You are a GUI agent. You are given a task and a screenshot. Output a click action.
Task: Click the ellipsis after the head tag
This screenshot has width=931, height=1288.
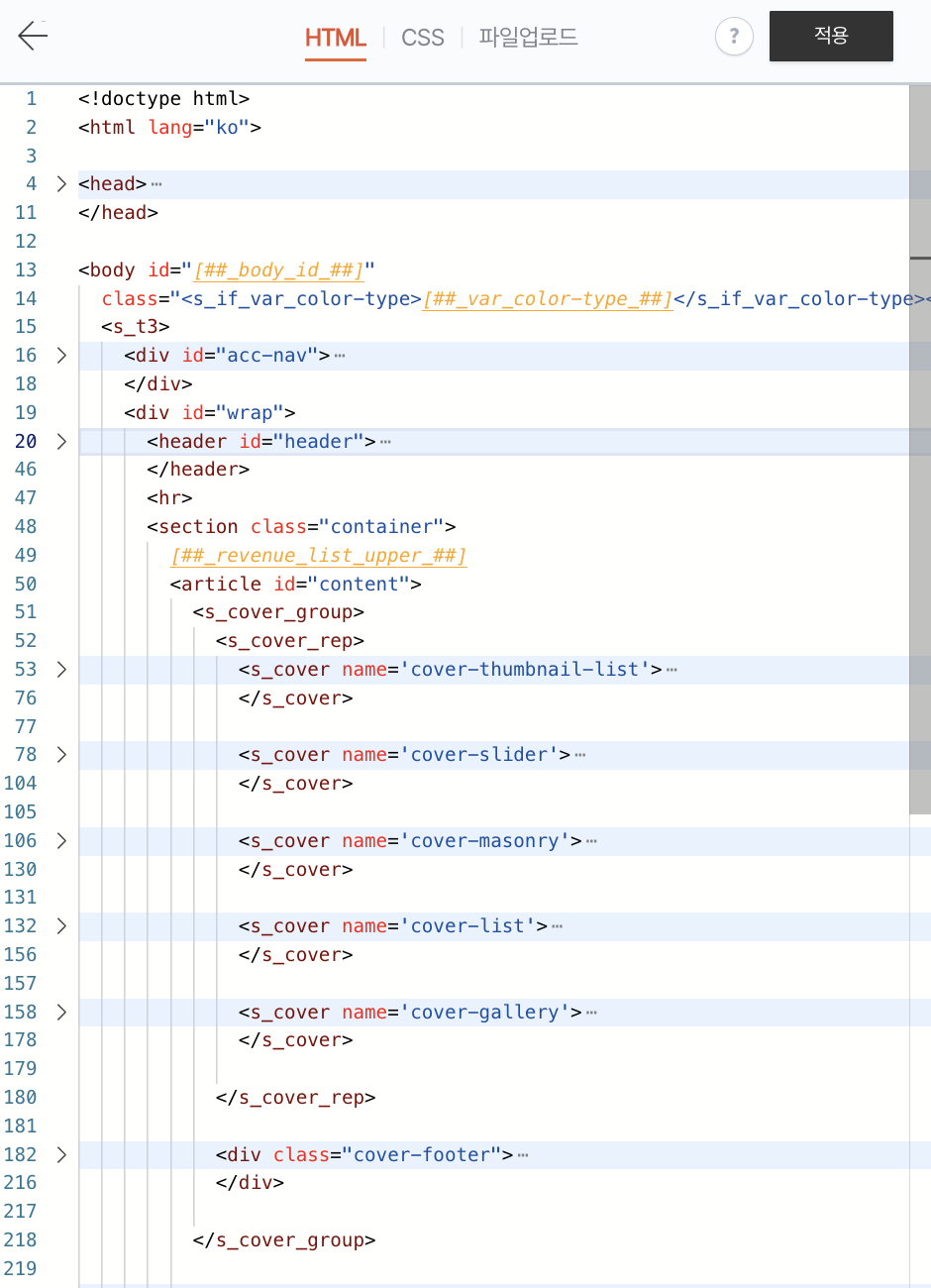point(156,184)
